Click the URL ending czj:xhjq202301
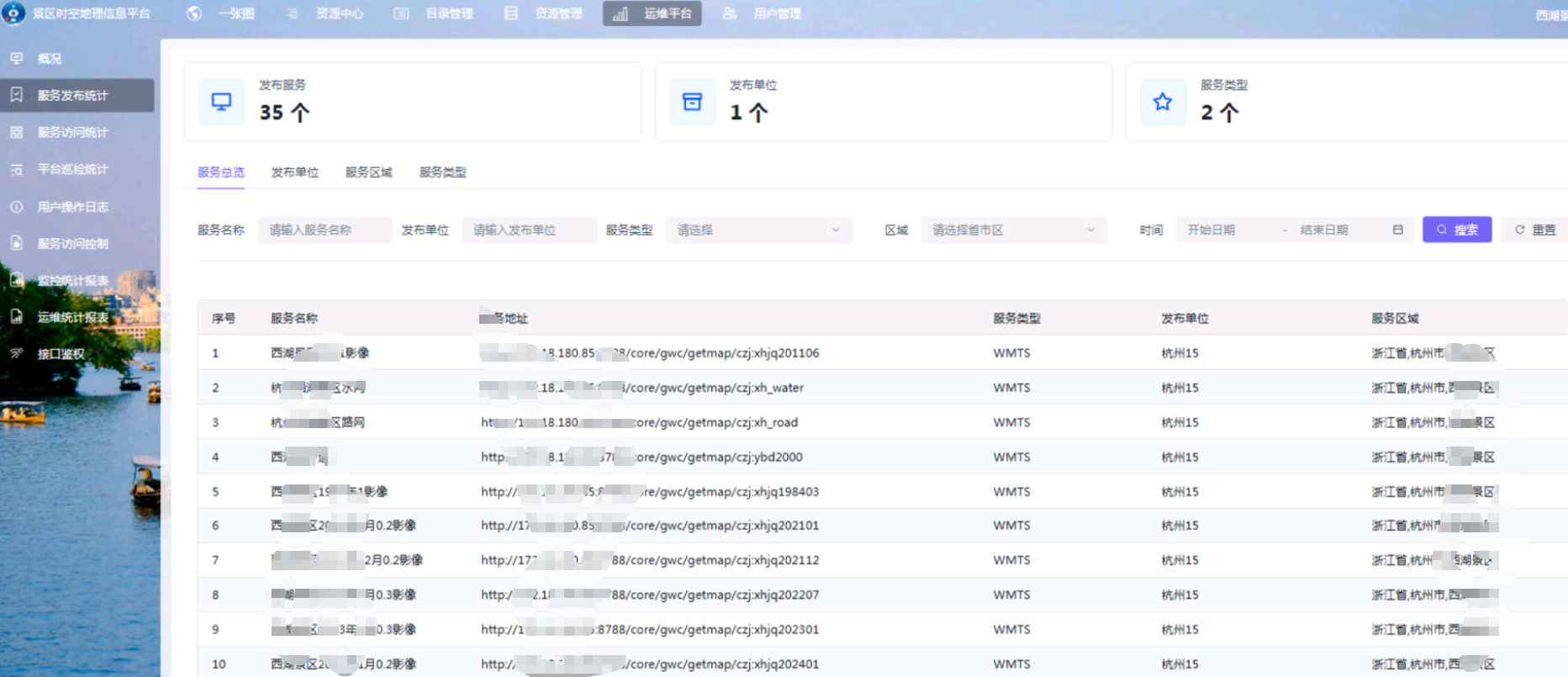 [x=650, y=629]
